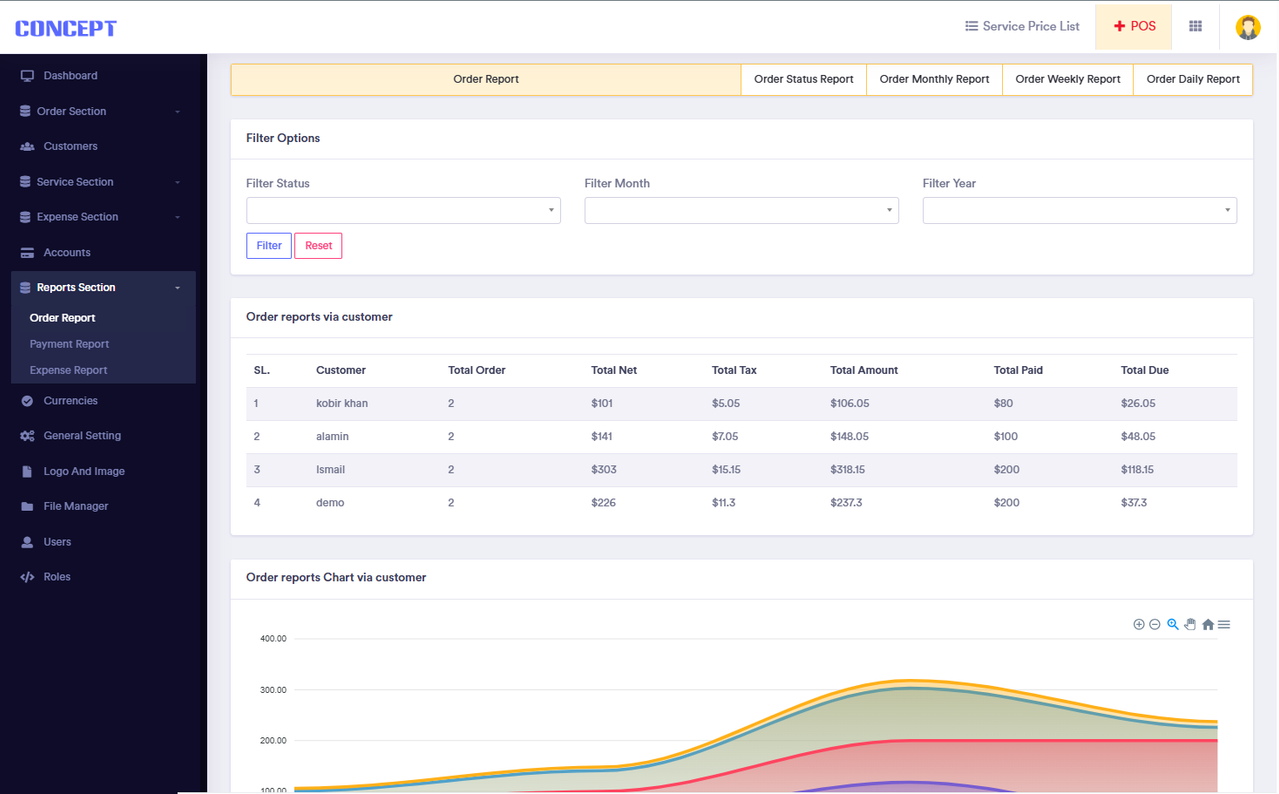Click the CONCEPT logo
1279x794 pixels.
(66, 28)
